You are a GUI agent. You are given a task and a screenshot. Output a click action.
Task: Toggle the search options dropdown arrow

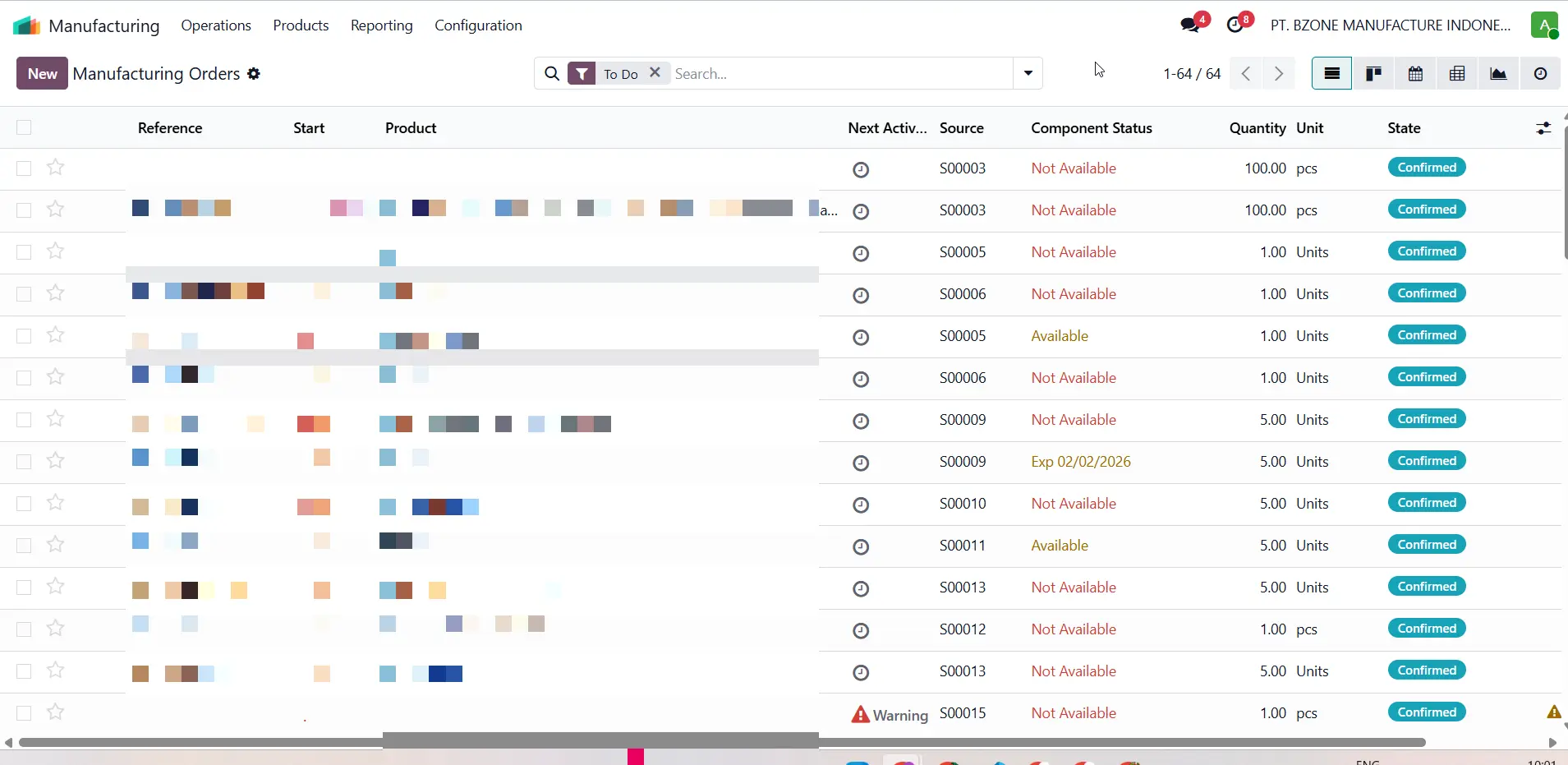coord(1028,73)
